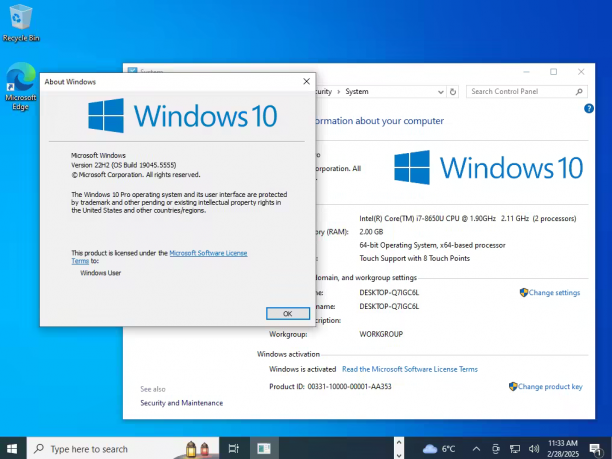
Task: Click 'Windows is activated' status text
Action: pyautogui.click(x=302, y=369)
